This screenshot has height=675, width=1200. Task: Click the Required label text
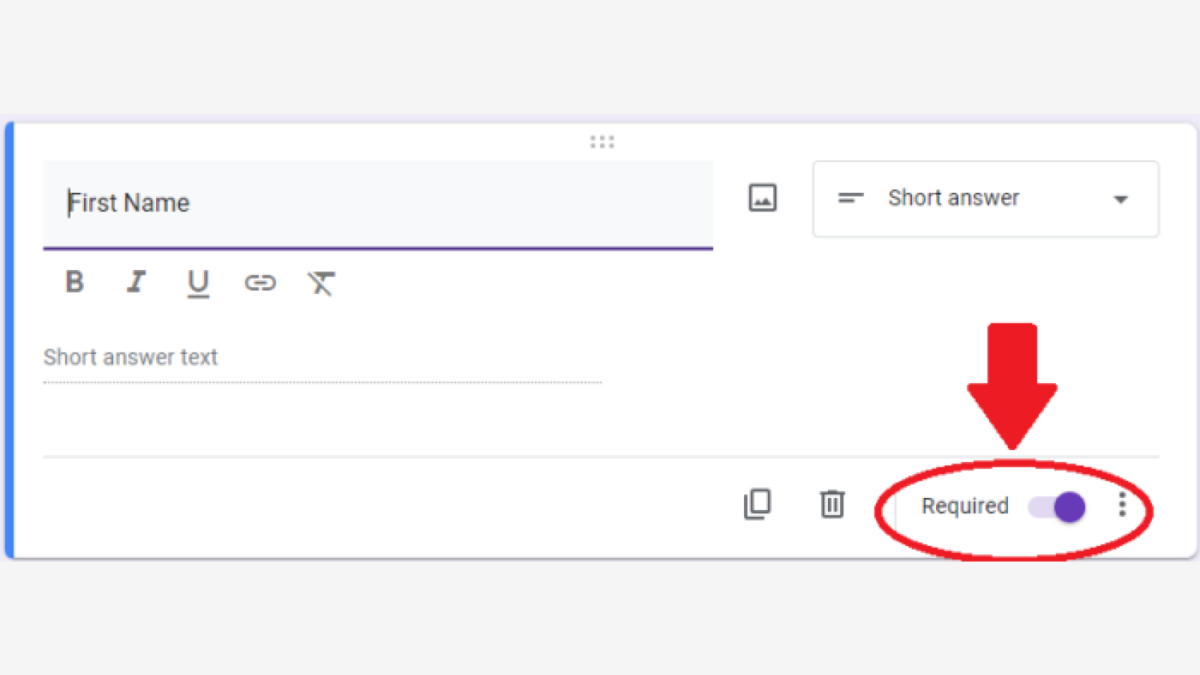[x=965, y=507]
